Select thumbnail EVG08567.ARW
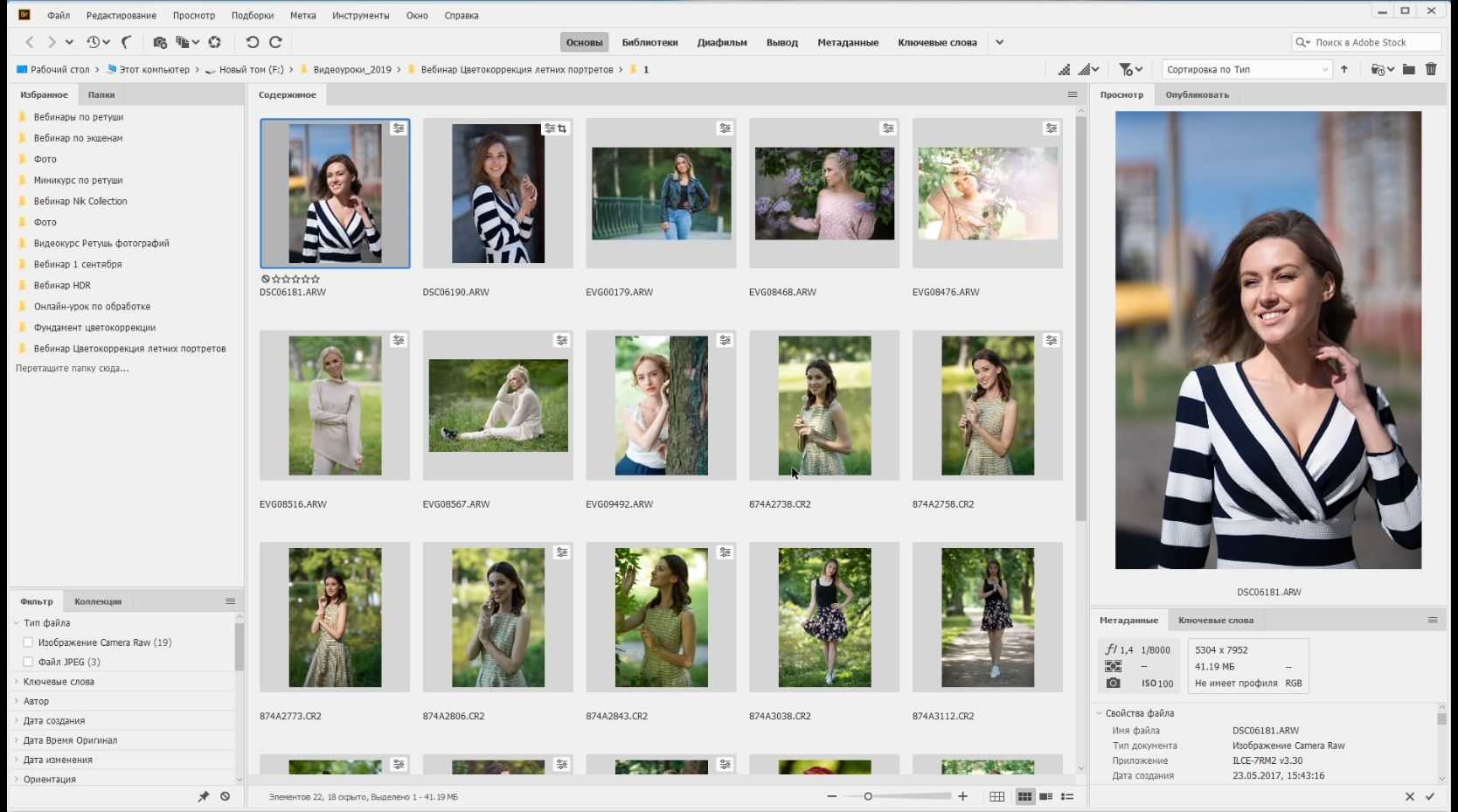Viewport: 1458px width, 812px height. point(497,406)
